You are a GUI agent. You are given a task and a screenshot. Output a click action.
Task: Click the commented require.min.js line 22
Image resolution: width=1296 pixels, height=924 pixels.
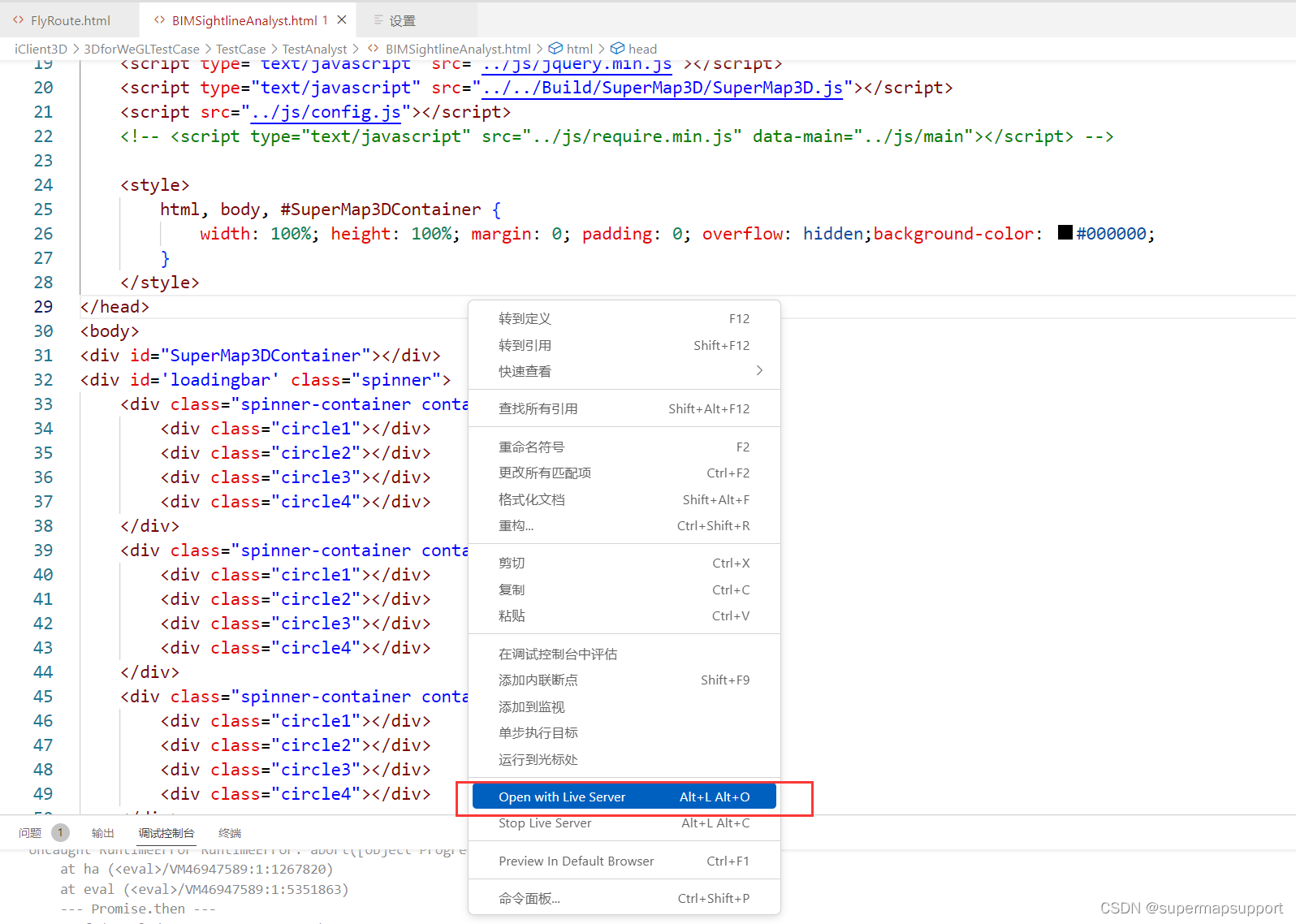click(617, 136)
